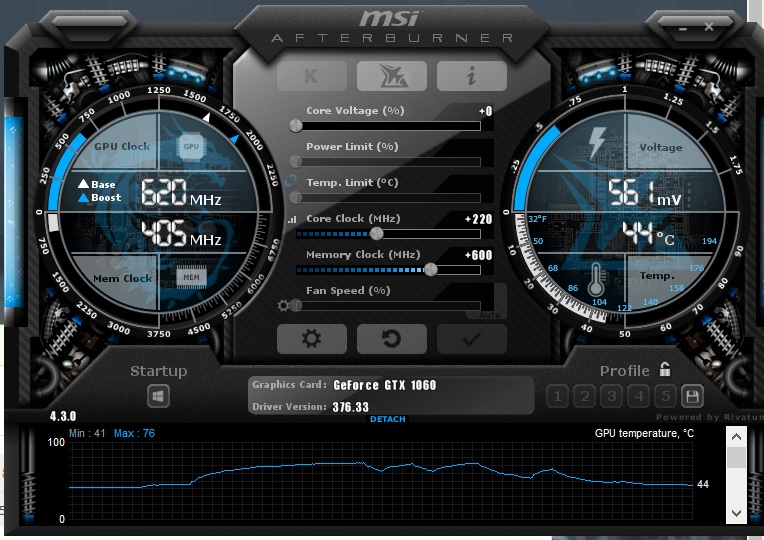Image resolution: width=764 pixels, height=540 pixels.
Task: Click the Power Limit slider handle
Action: pos(295,161)
